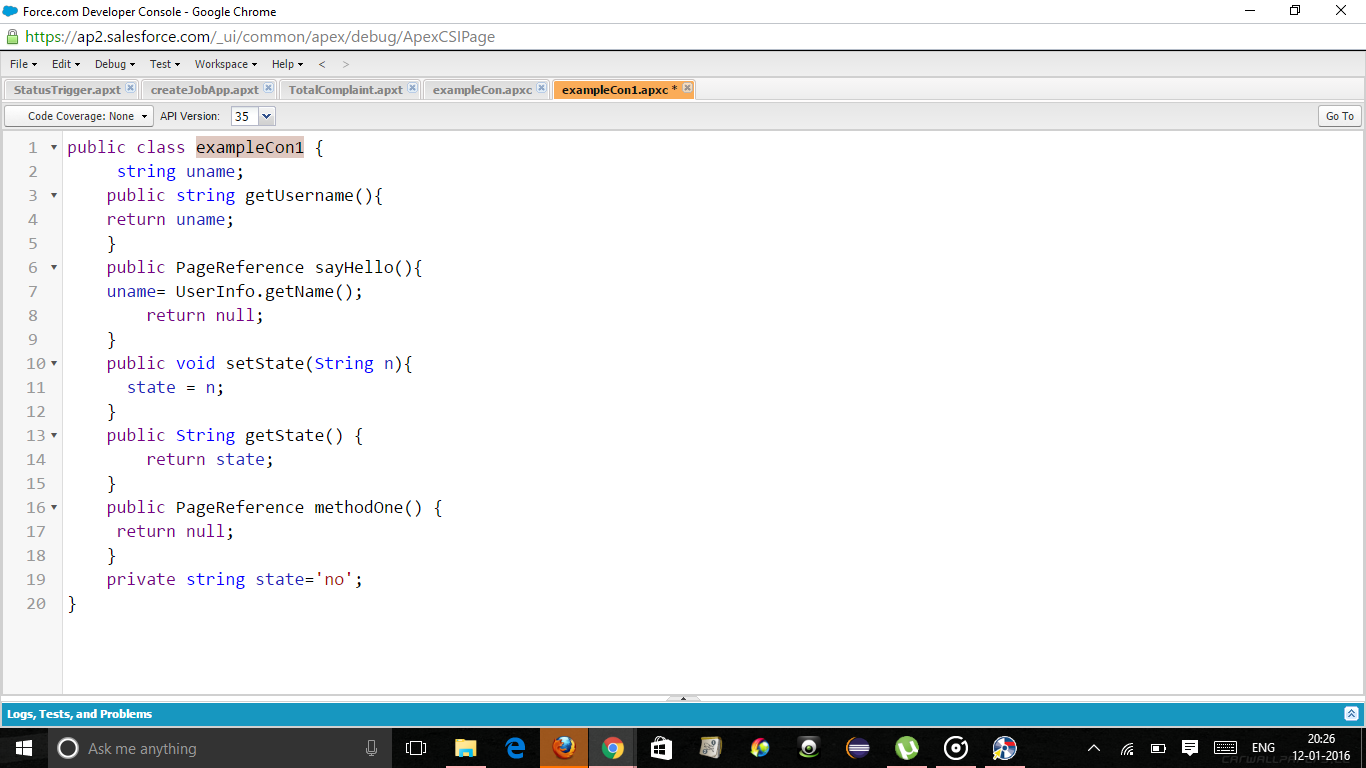This screenshot has width=1366, height=768.
Task: Expand the Logs, Tests, and Problems panel icon
Action: [x=1351, y=714]
